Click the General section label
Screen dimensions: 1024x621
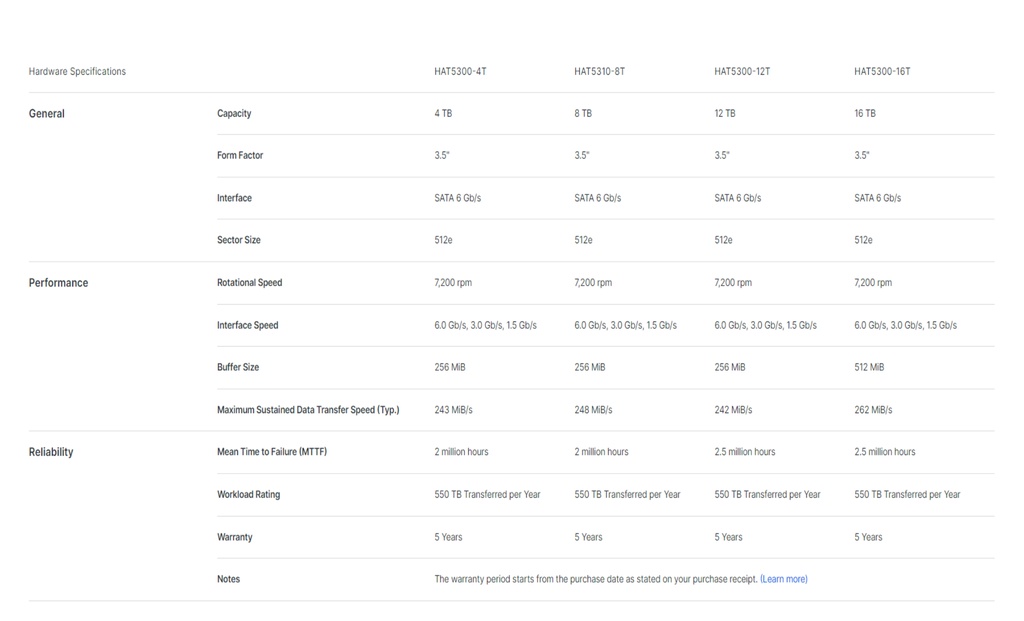(x=46, y=114)
